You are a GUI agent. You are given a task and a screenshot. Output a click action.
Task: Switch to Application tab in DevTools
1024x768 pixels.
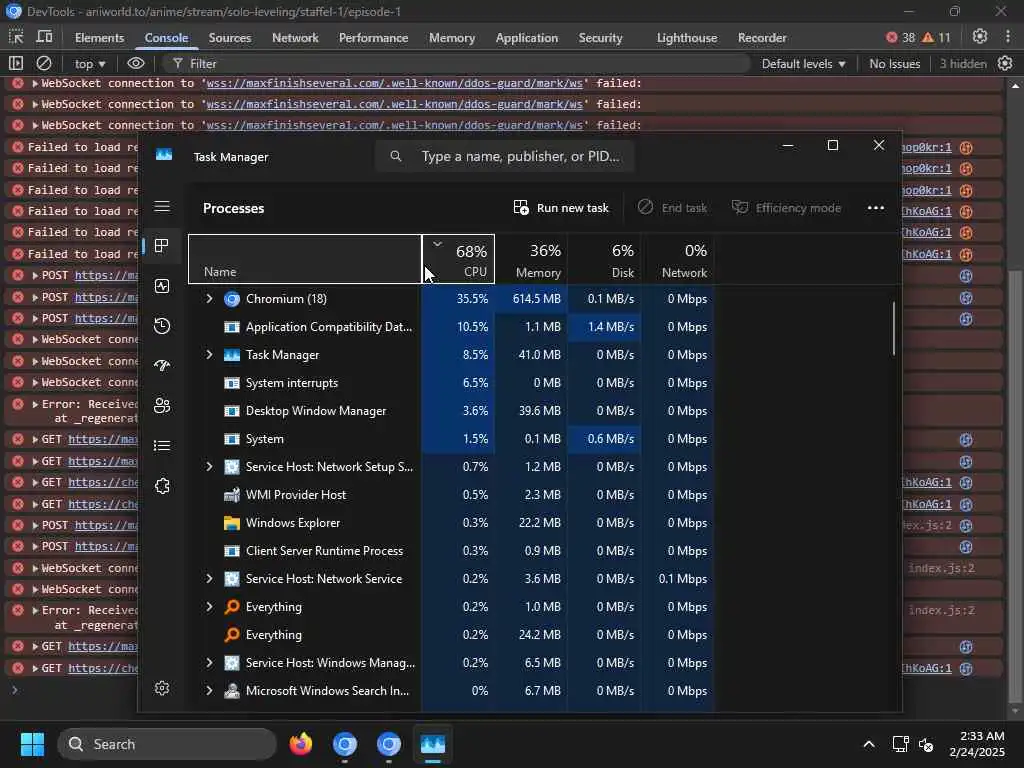[x=526, y=38]
